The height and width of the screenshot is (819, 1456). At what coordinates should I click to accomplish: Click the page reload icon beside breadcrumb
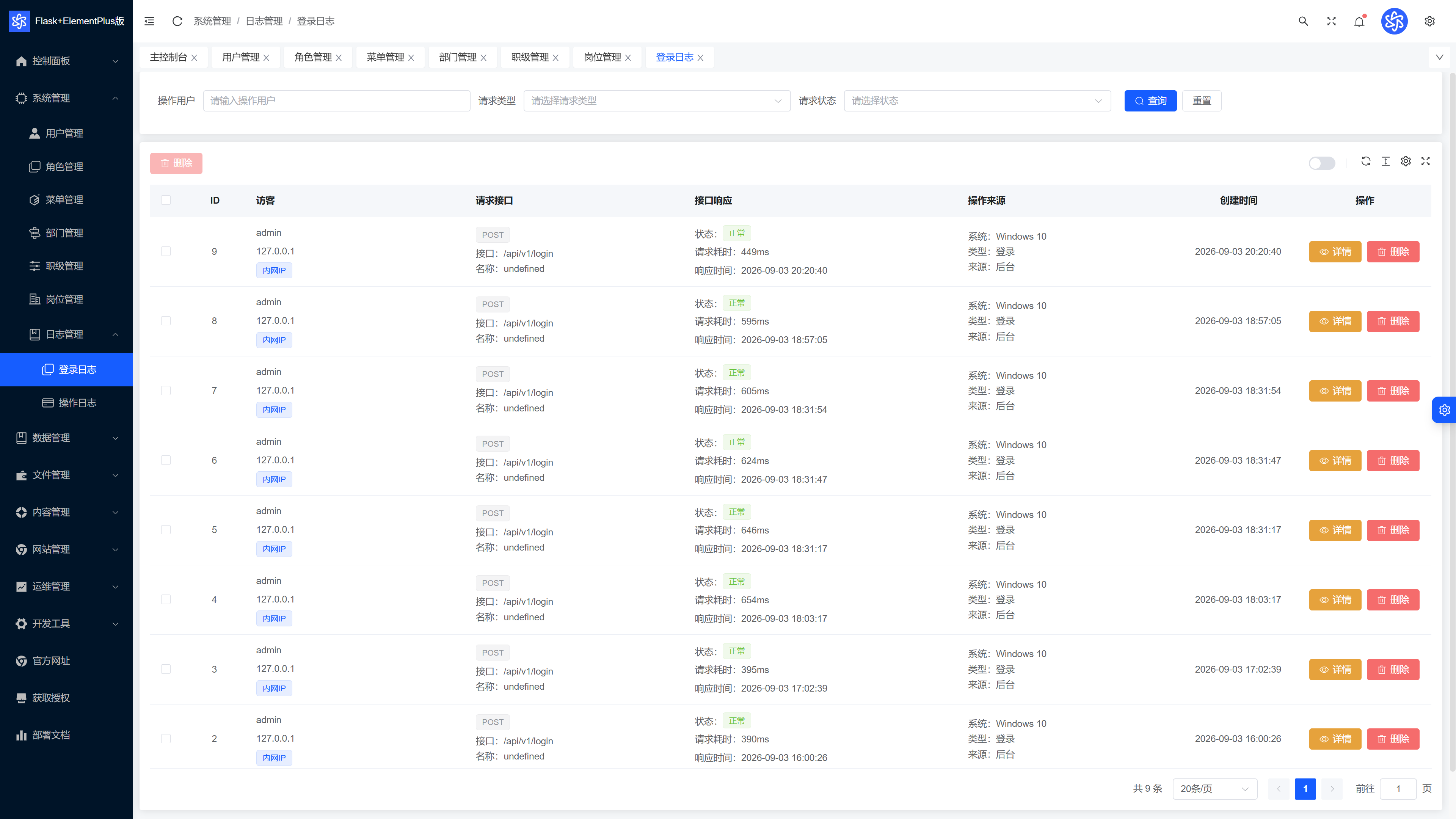(177, 21)
